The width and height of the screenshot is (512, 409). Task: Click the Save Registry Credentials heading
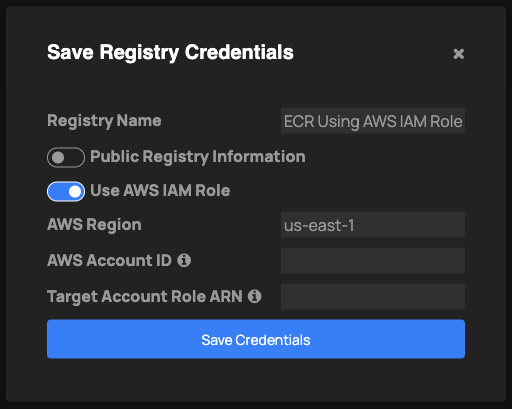point(170,53)
